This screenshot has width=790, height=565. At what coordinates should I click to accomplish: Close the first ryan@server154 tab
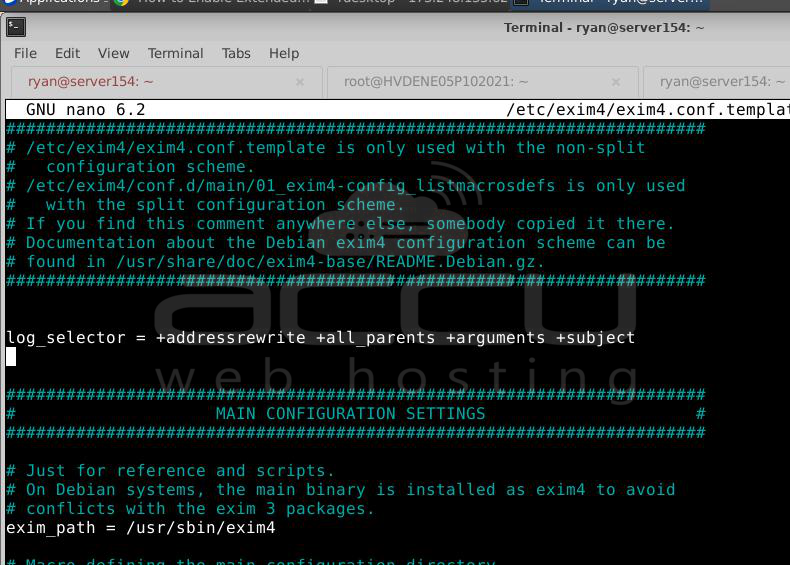point(300,82)
